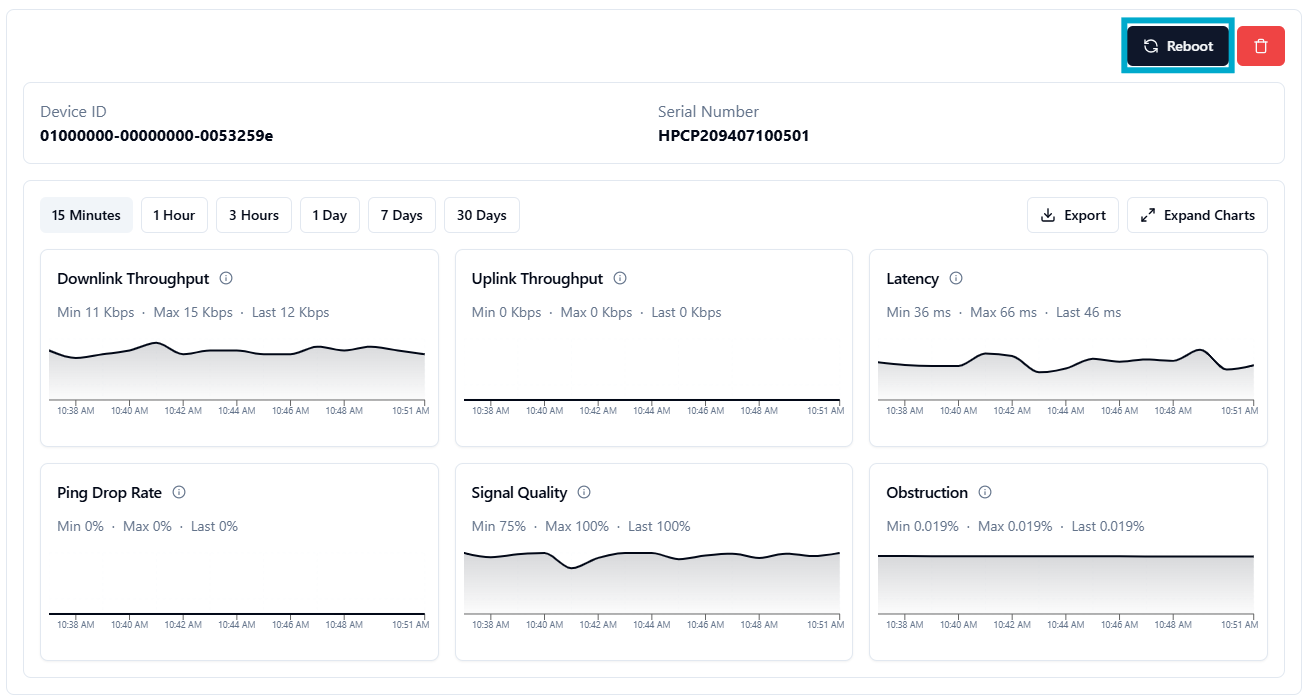Expand Charts to full view

(1197, 215)
